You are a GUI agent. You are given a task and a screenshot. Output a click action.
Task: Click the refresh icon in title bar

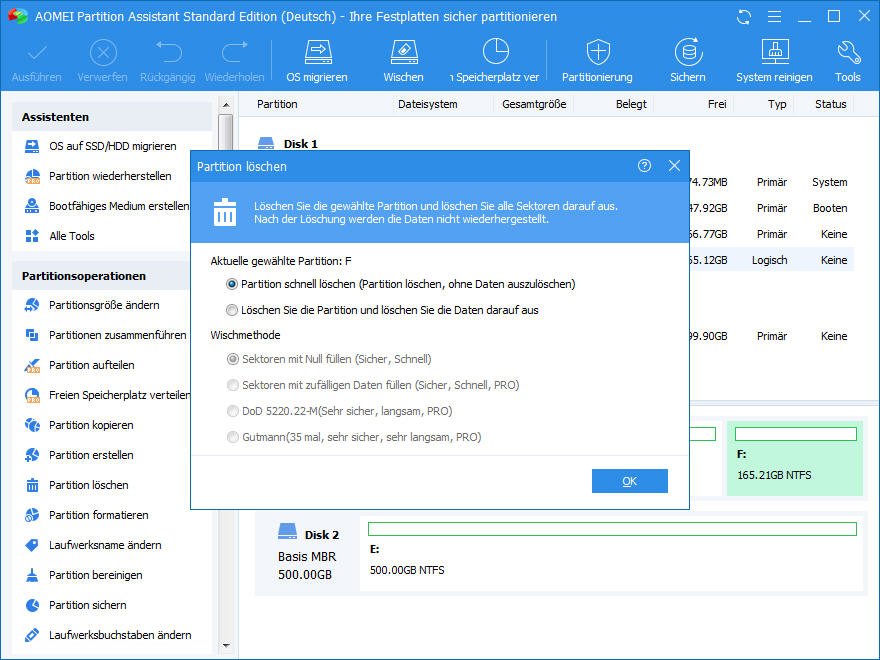(x=744, y=17)
